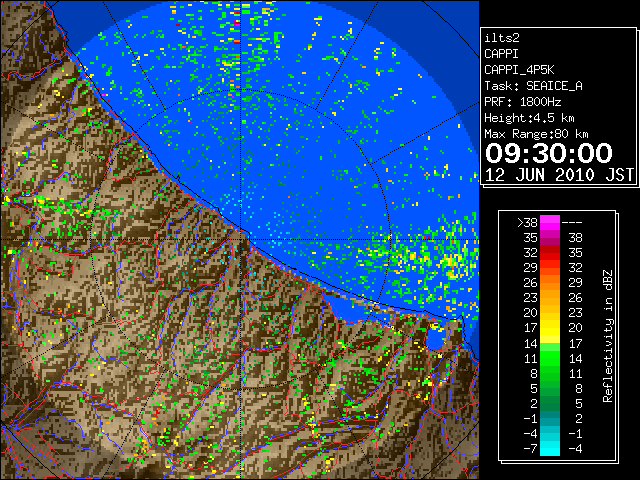
Task: Click the small coastal lagoon on map
Action: click(x=438, y=336)
